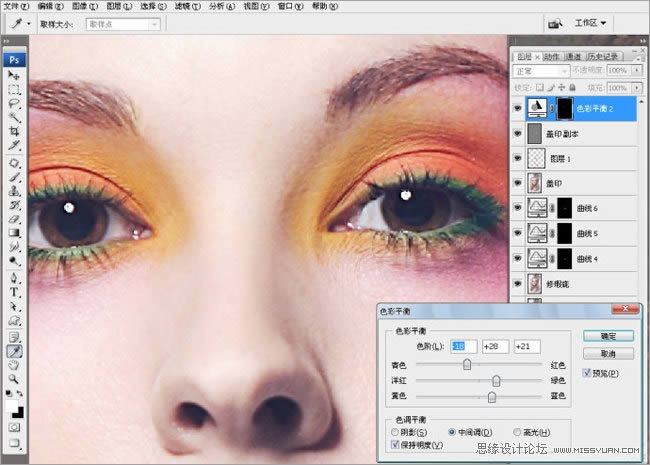Select the Type tool
The height and width of the screenshot is (465, 650).
[x=14, y=292]
